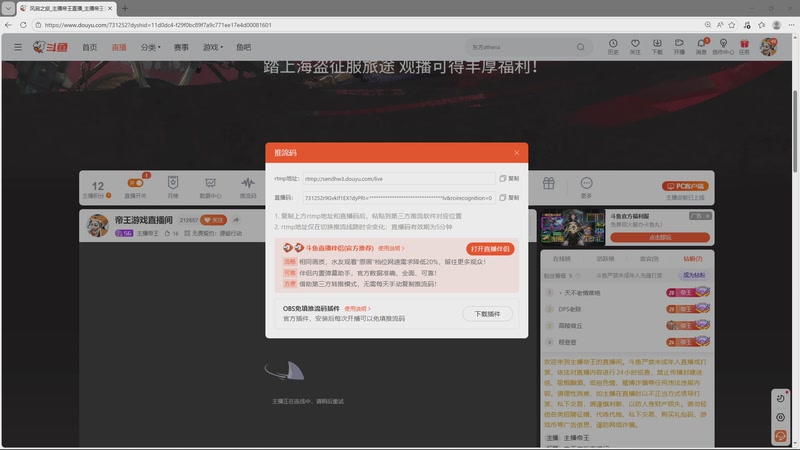Copy the rtmp地址 using its 复制 icon
This screenshot has height=450, width=800.
click(509, 179)
